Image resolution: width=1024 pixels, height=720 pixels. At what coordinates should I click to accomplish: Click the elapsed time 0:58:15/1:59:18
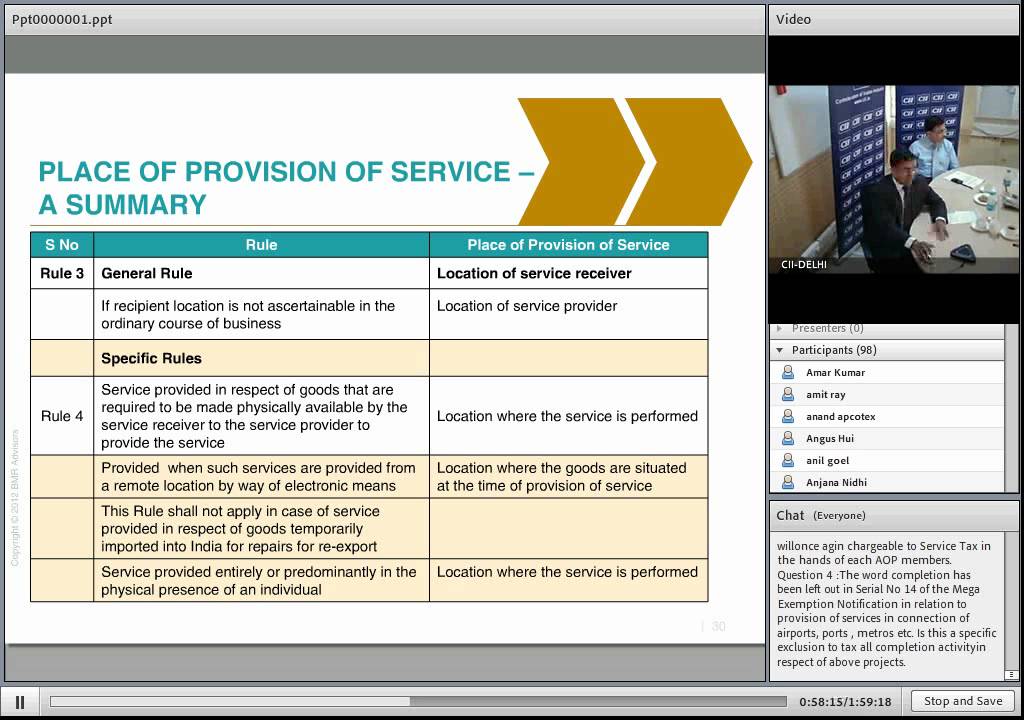pyautogui.click(x=845, y=702)
